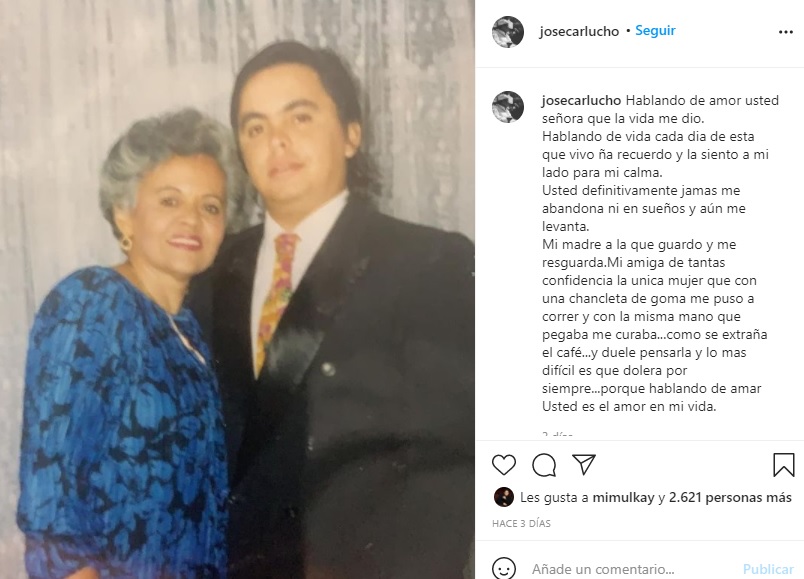Open comments with the speech bubble icon
The image size is (804, 579).
tap(544, 465)
